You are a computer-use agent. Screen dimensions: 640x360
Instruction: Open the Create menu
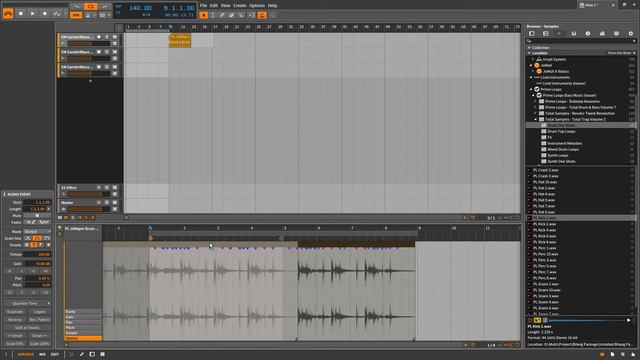pyautogui.click(x=240, y=6)
